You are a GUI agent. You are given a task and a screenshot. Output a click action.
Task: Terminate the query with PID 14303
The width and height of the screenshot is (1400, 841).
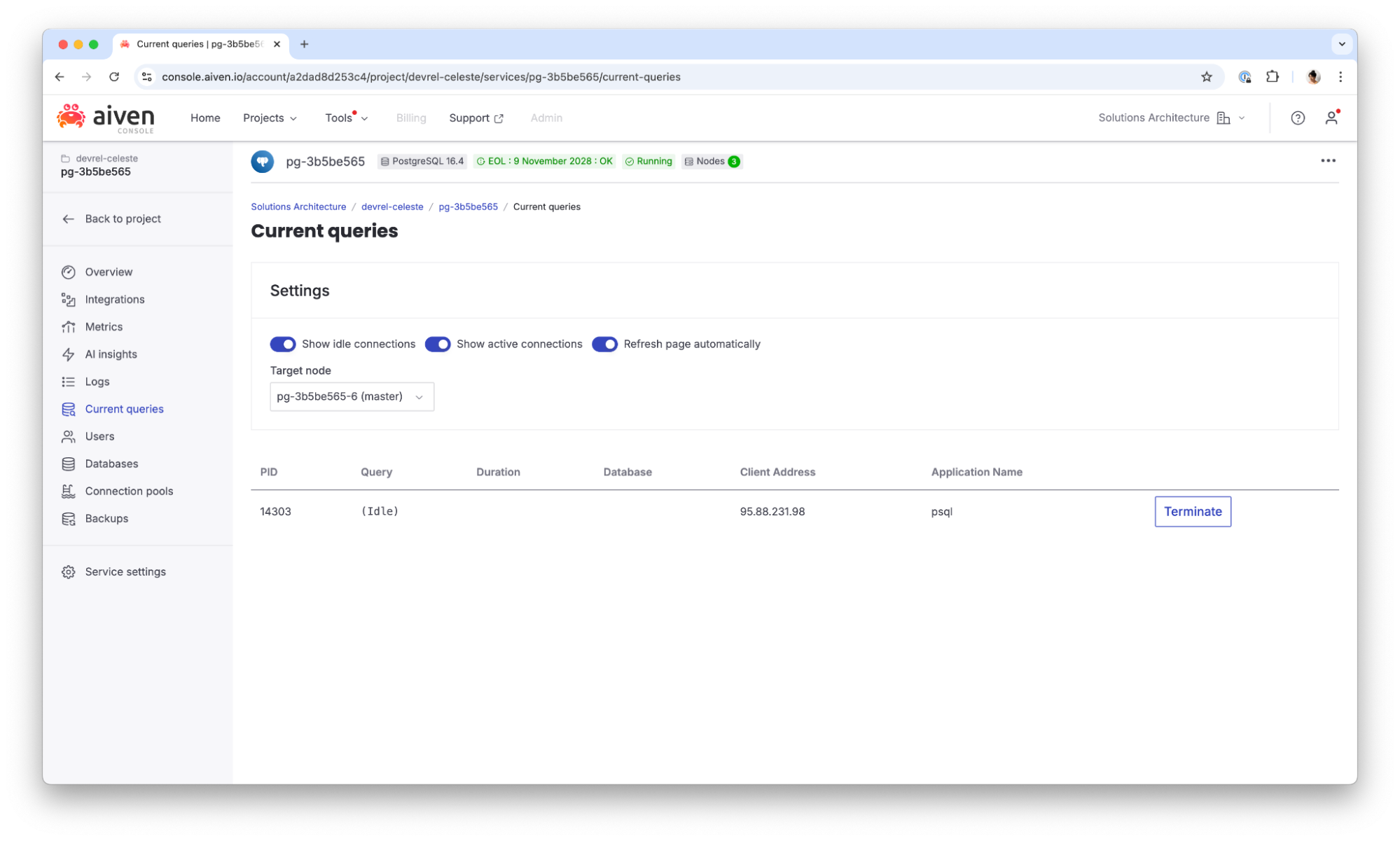[1192, 512]
